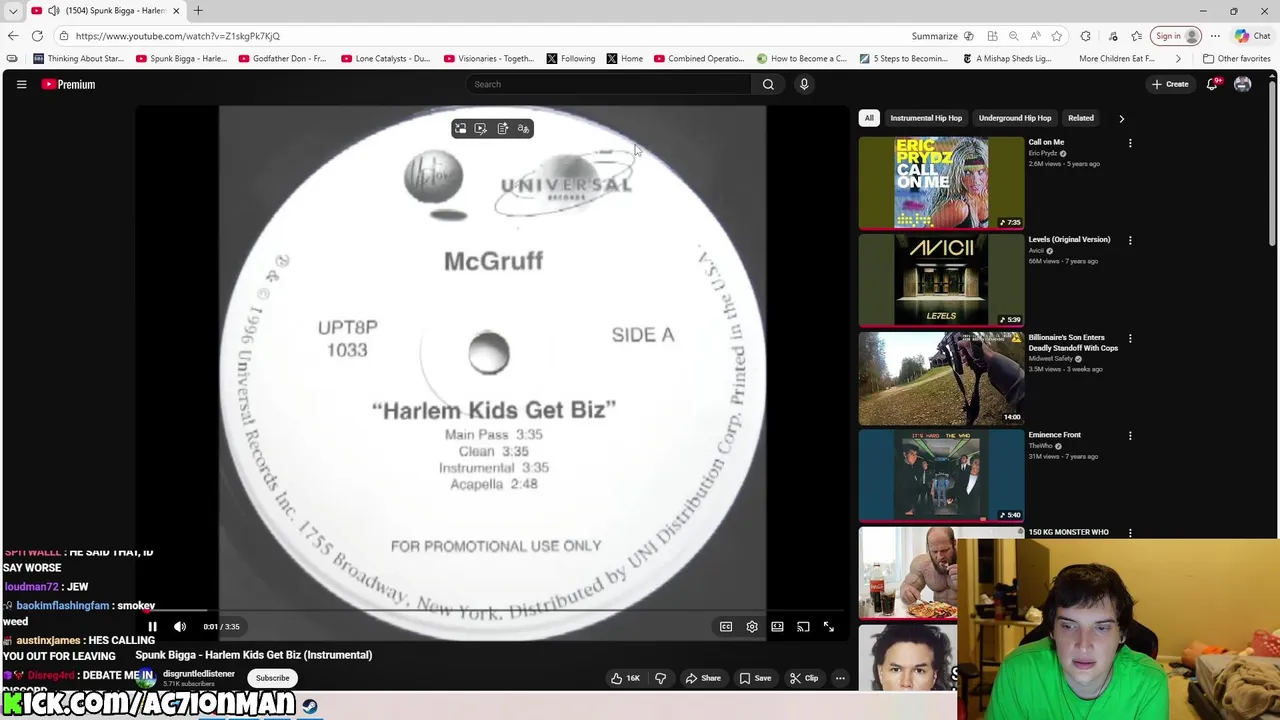
Task: Open the browser Extensions puzzle icon
Action: (1085, 36)
